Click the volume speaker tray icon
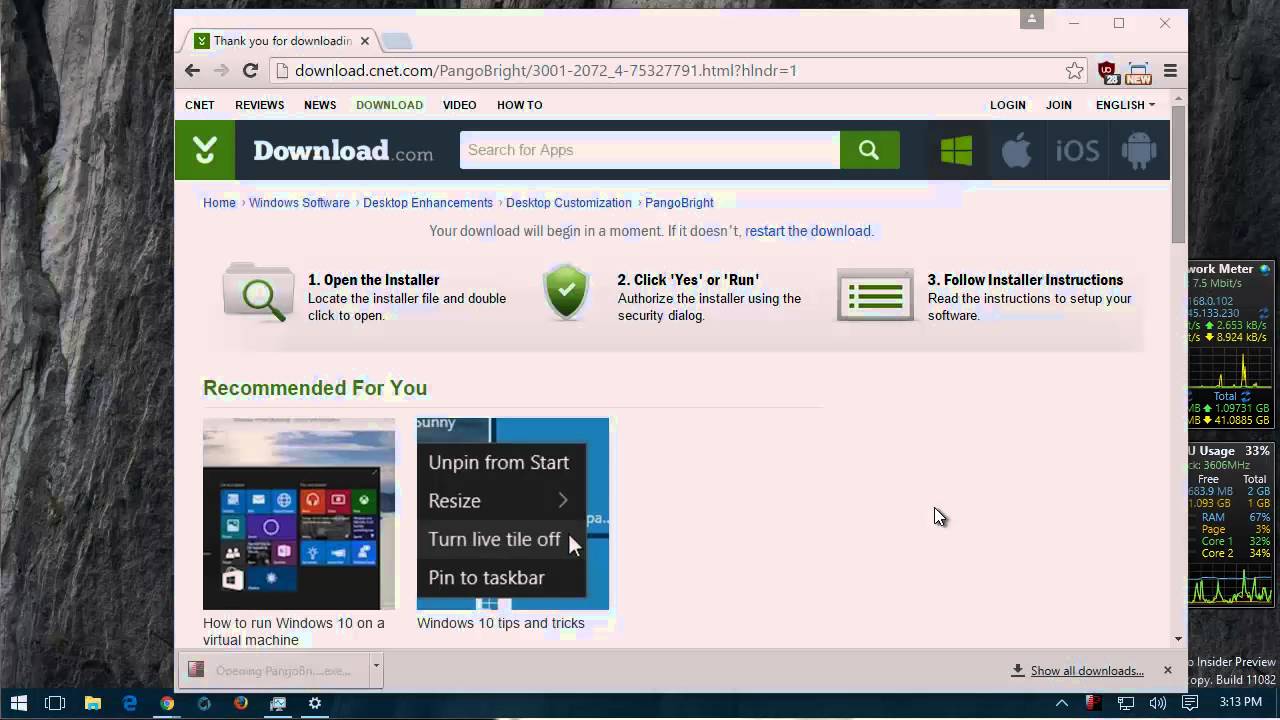This screenshot has height=720, width=1280. (1158, 703)
